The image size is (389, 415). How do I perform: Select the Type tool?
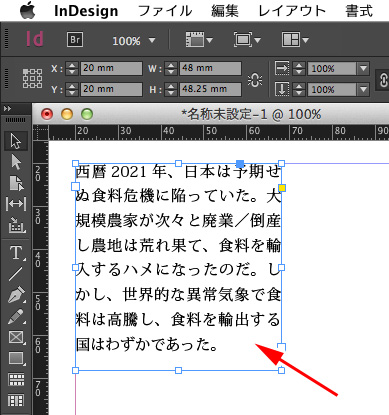tap(16, 253)
